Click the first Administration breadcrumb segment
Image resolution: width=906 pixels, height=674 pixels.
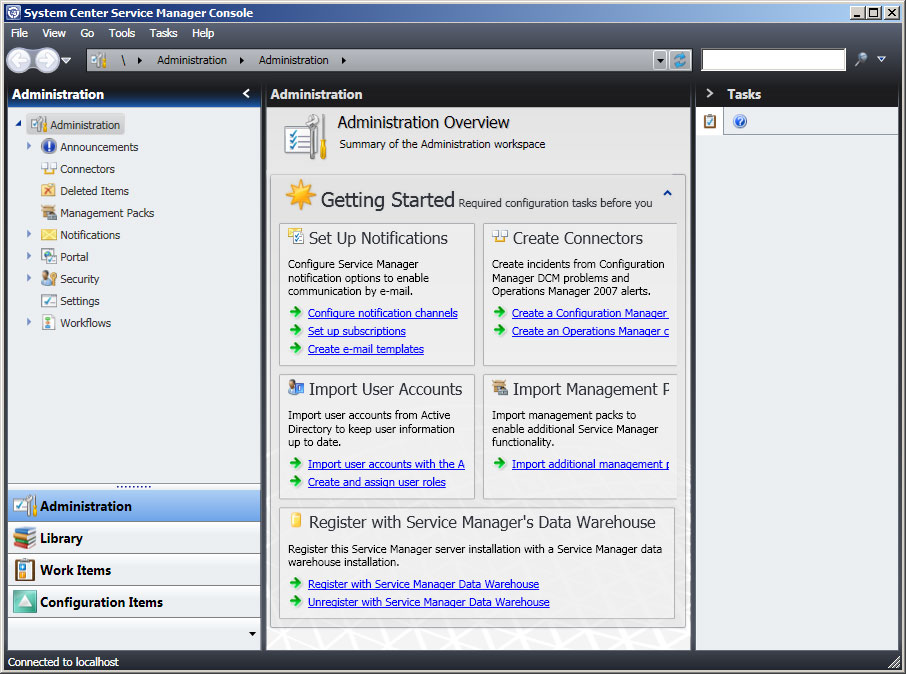pos(192,60)
